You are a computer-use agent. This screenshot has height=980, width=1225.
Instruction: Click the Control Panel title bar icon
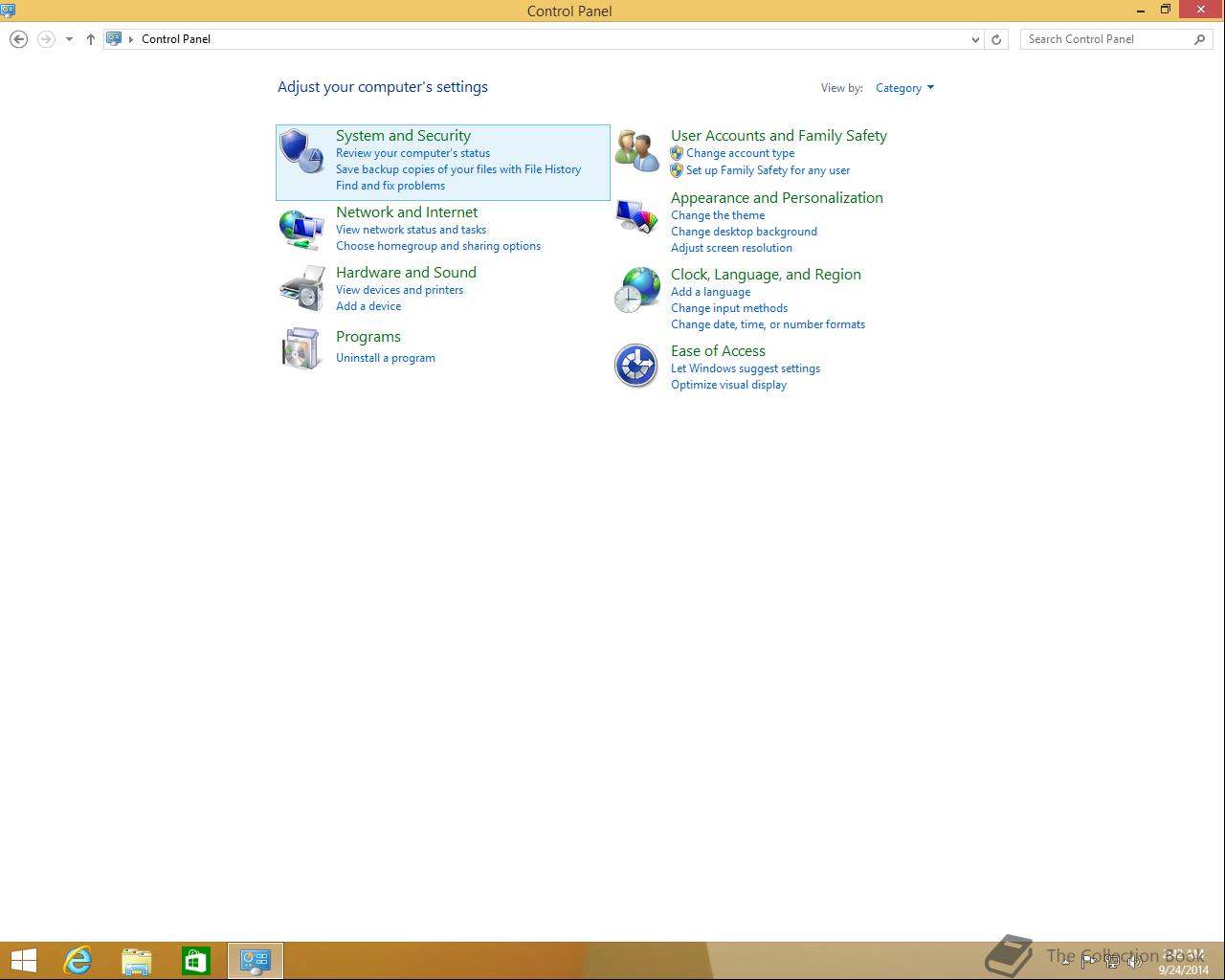pyautogui.click(x=8, y=11)
